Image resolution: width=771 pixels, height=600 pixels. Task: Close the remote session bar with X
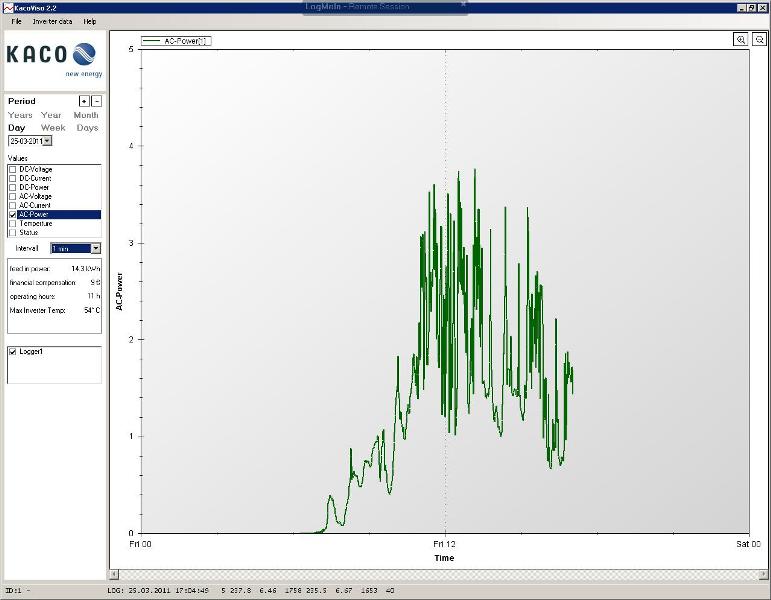point(463,4)
